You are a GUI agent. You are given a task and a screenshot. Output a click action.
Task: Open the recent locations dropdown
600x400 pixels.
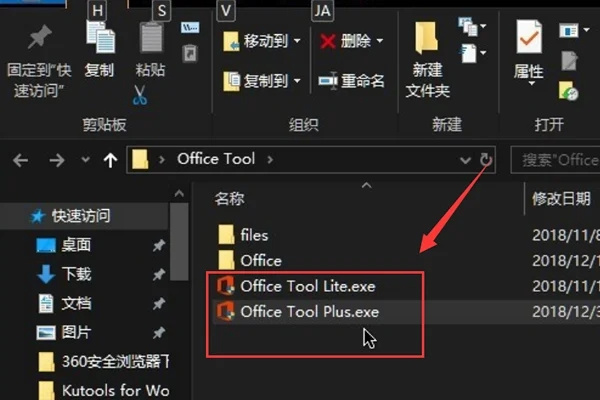[x=85, y=159]
